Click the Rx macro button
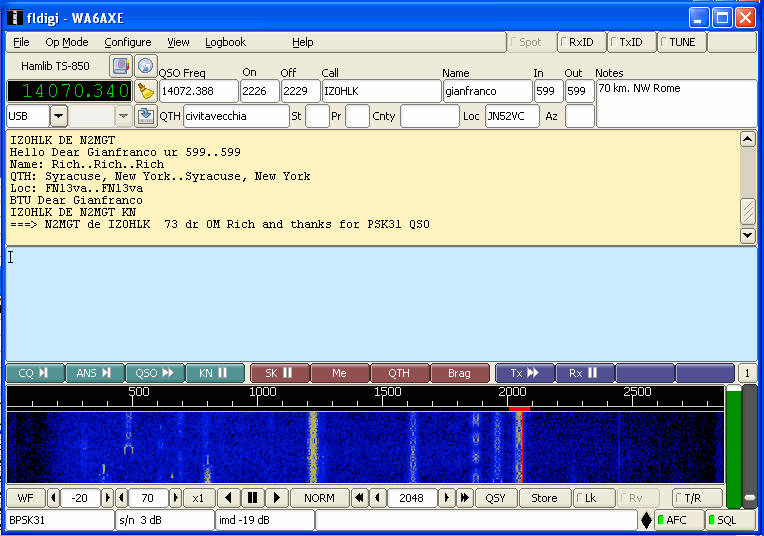This screenshot has height=536, width=764. [x=585, y=373]
